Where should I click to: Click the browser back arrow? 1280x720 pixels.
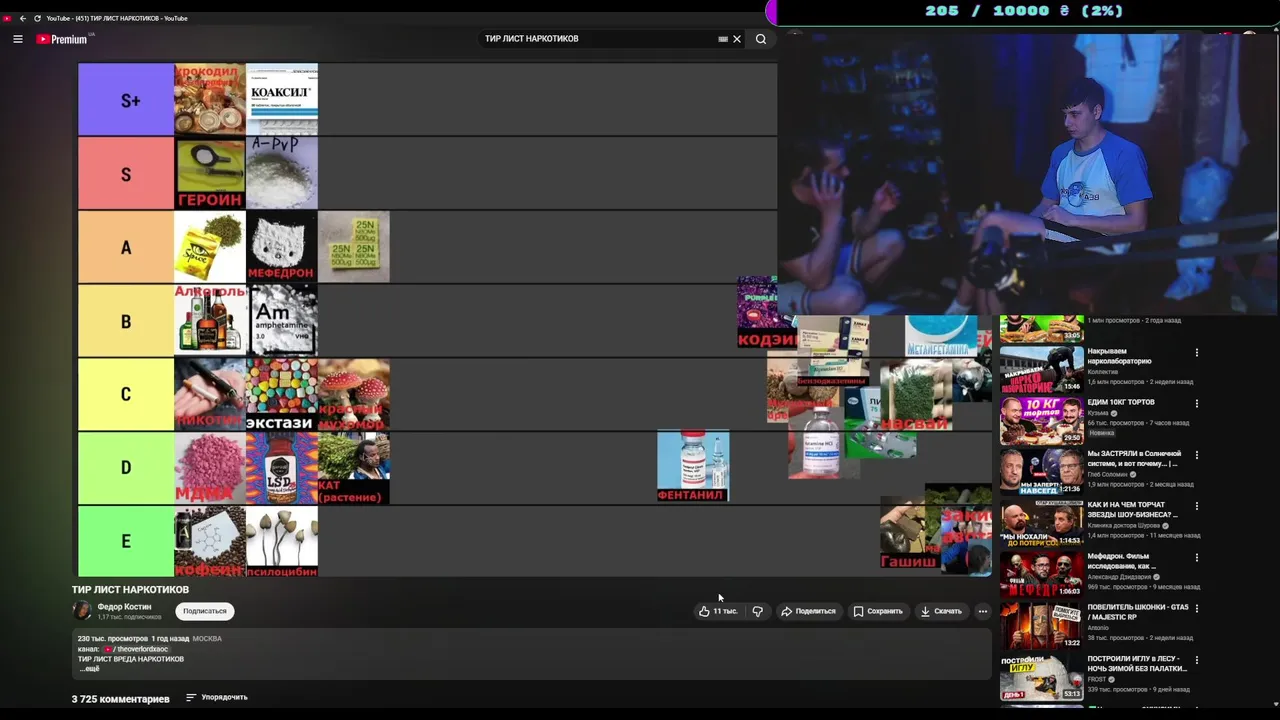pyautogui.click(x=23, y=18)
